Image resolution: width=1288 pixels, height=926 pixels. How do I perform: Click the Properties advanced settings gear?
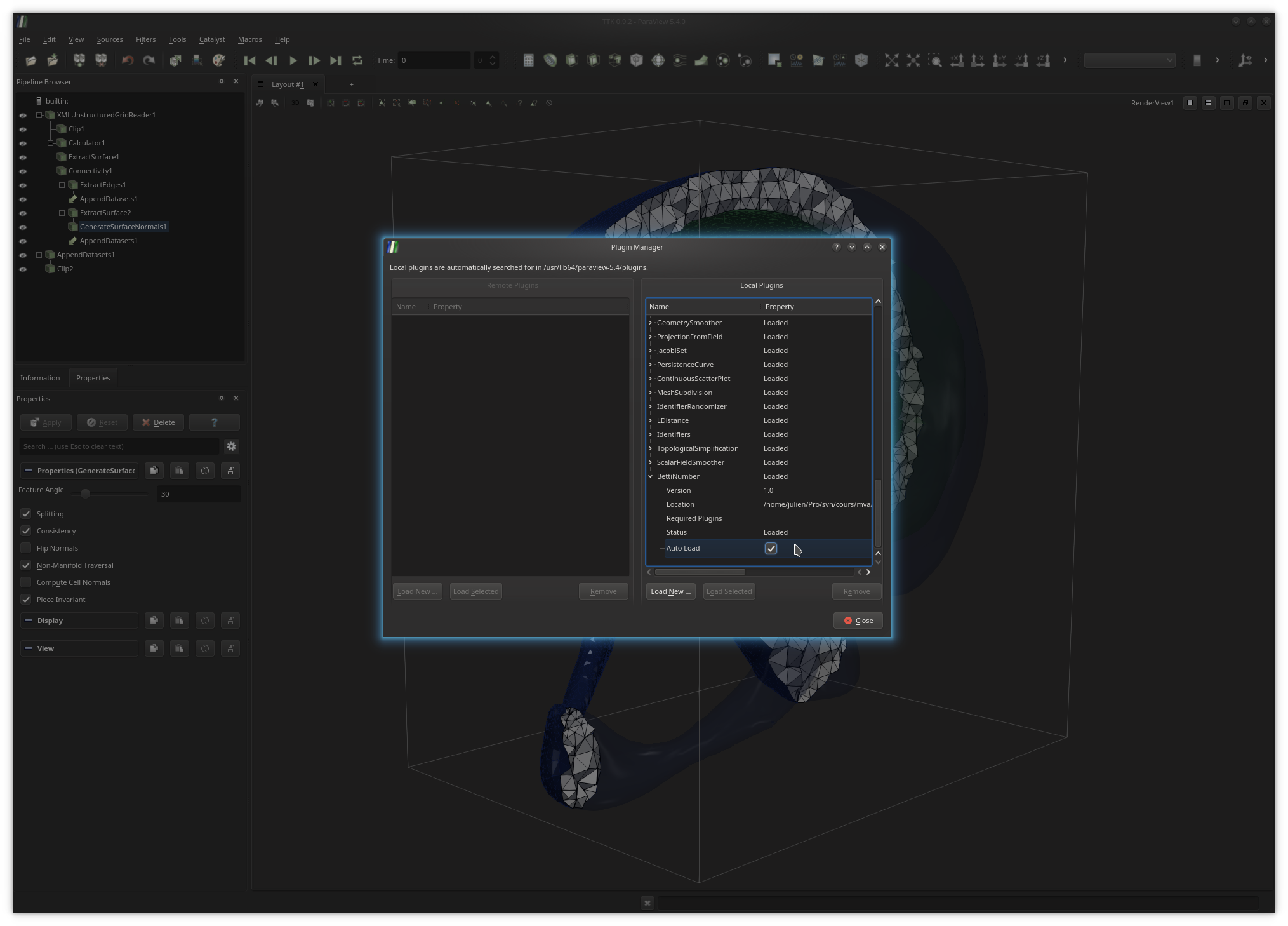(232, 446)
